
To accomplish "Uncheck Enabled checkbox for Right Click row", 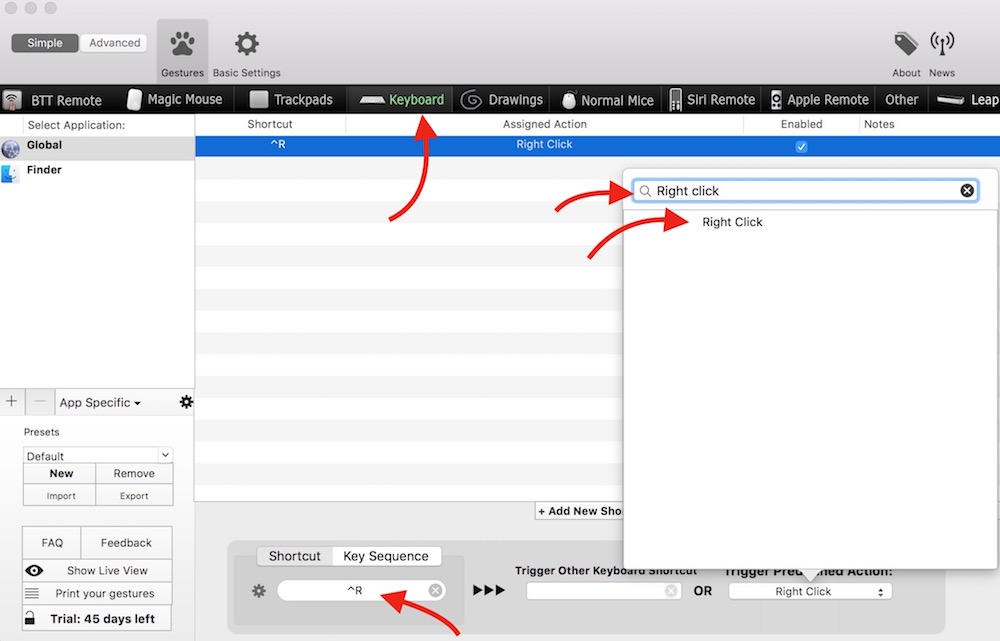I will coord(801,146).
